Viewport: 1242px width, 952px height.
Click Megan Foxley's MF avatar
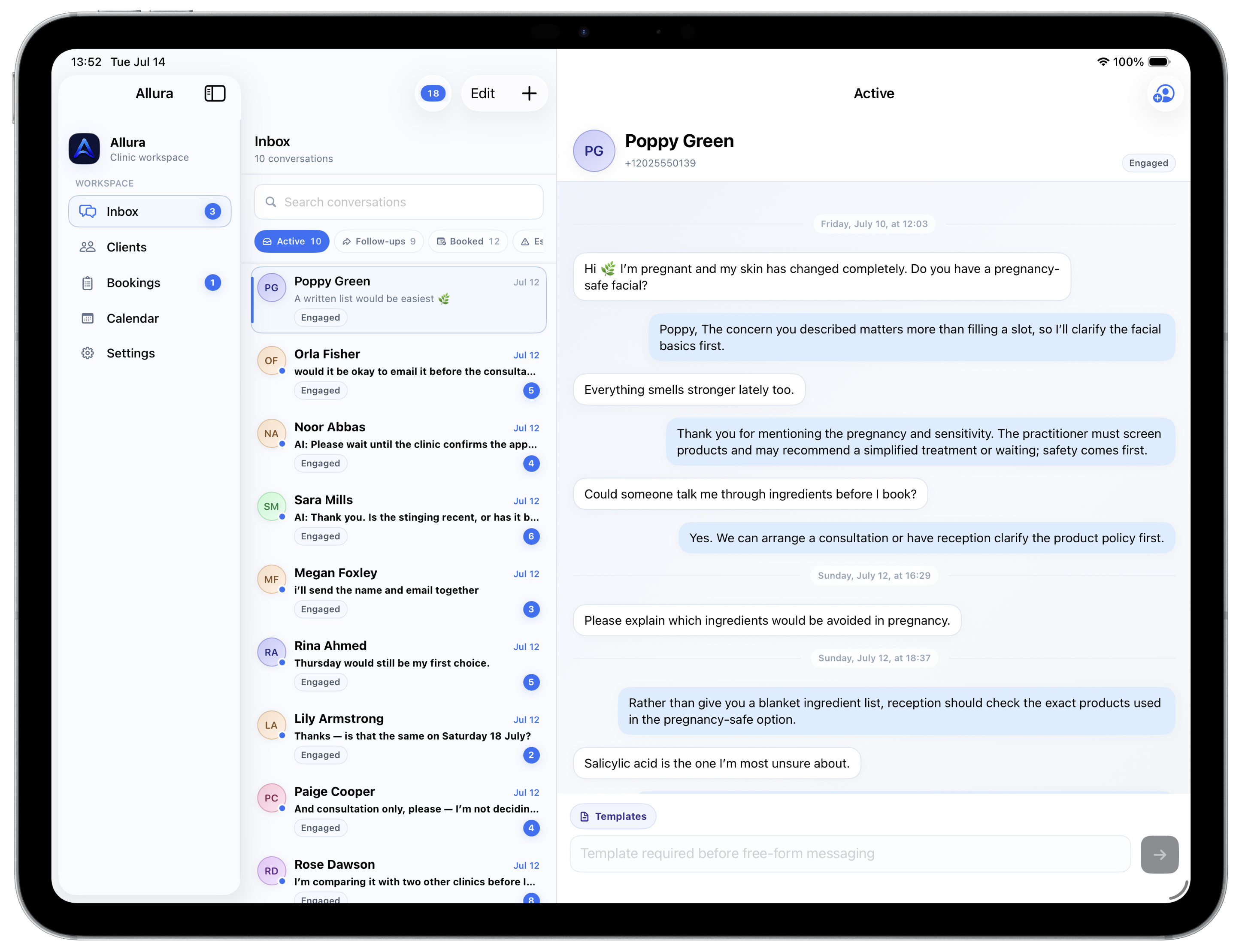point(271,579)
